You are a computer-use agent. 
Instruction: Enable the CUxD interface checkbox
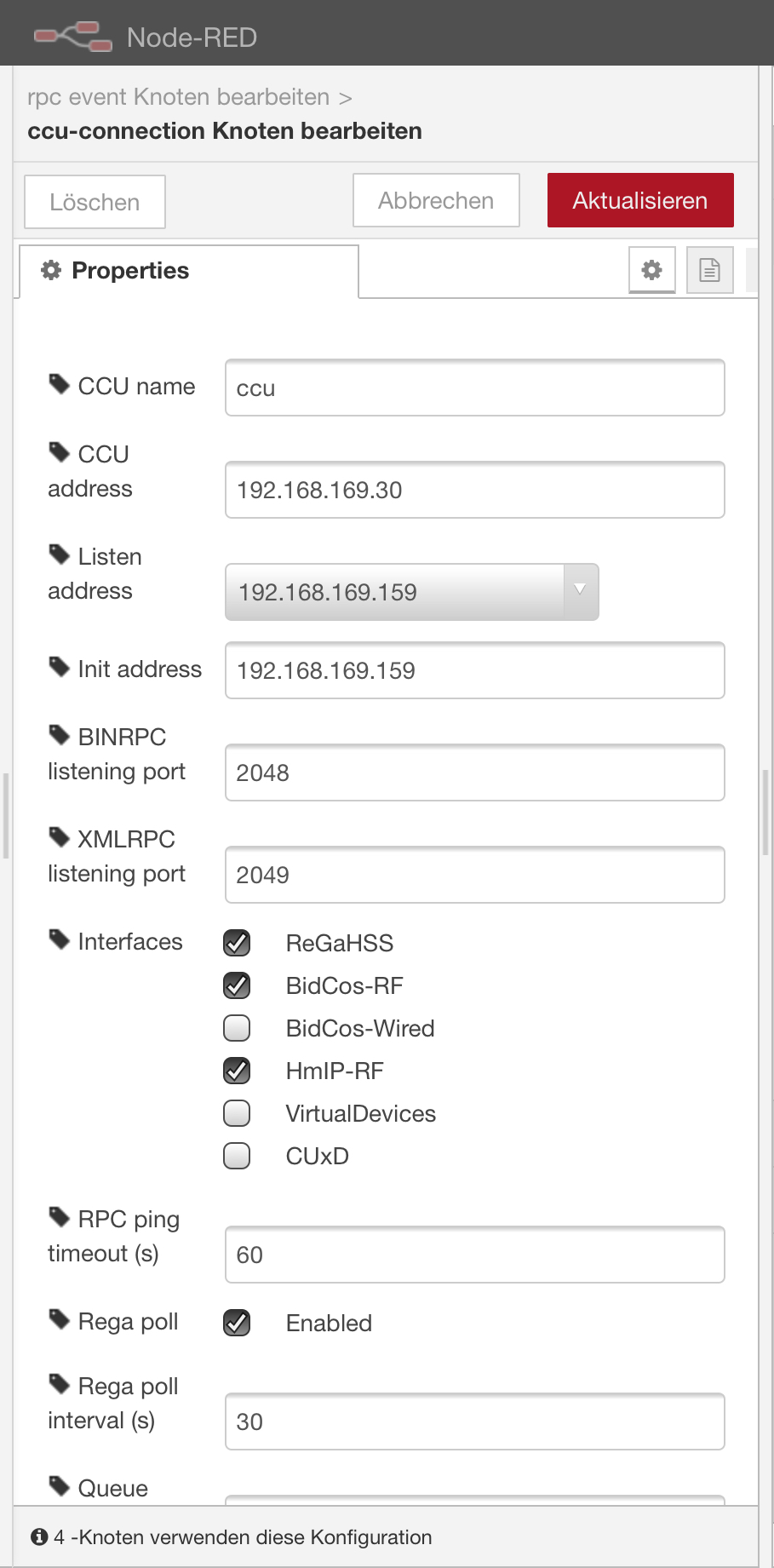point(237,1156)
